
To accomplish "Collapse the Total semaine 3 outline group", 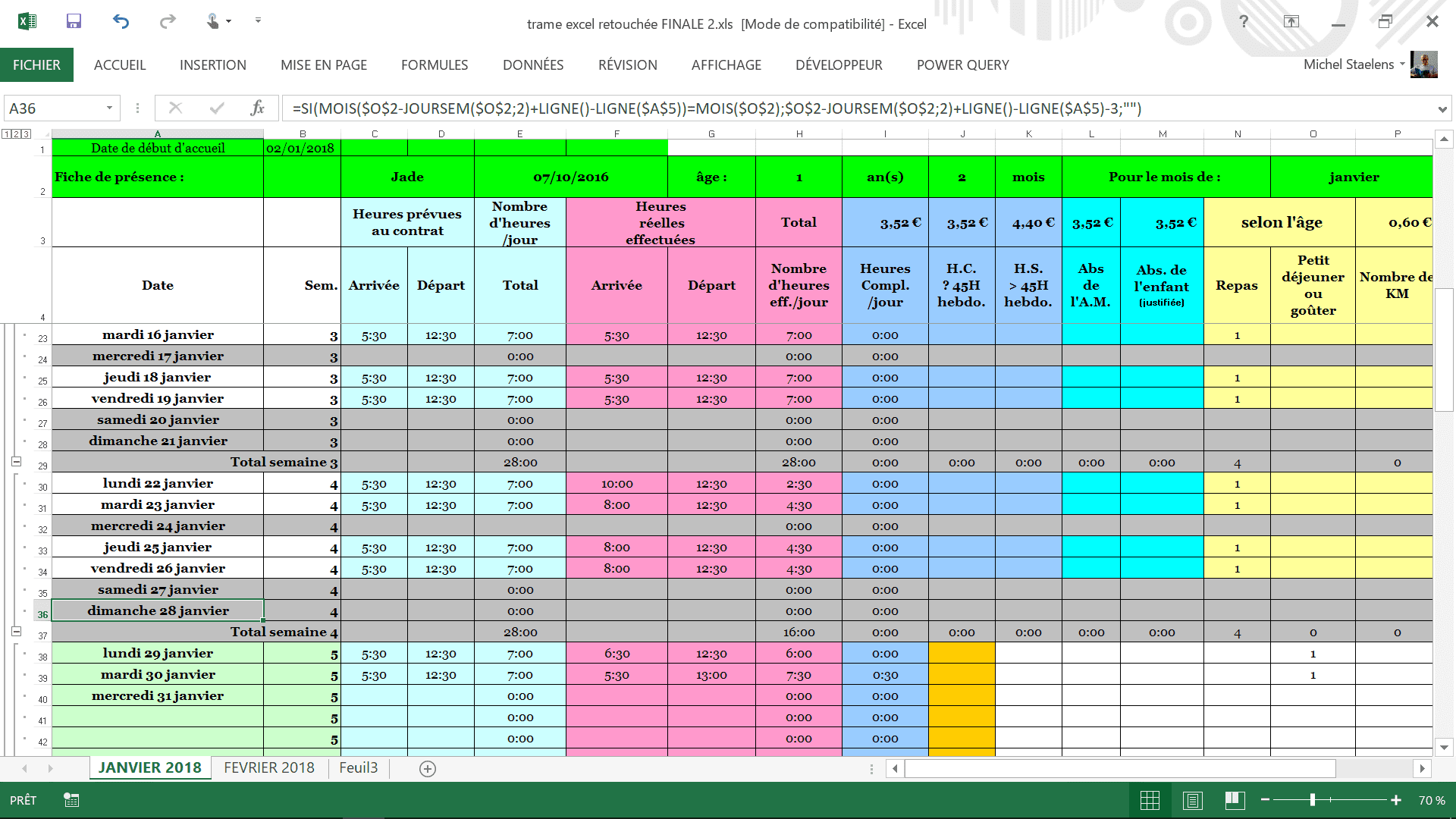I will click(x=16, y=462).
